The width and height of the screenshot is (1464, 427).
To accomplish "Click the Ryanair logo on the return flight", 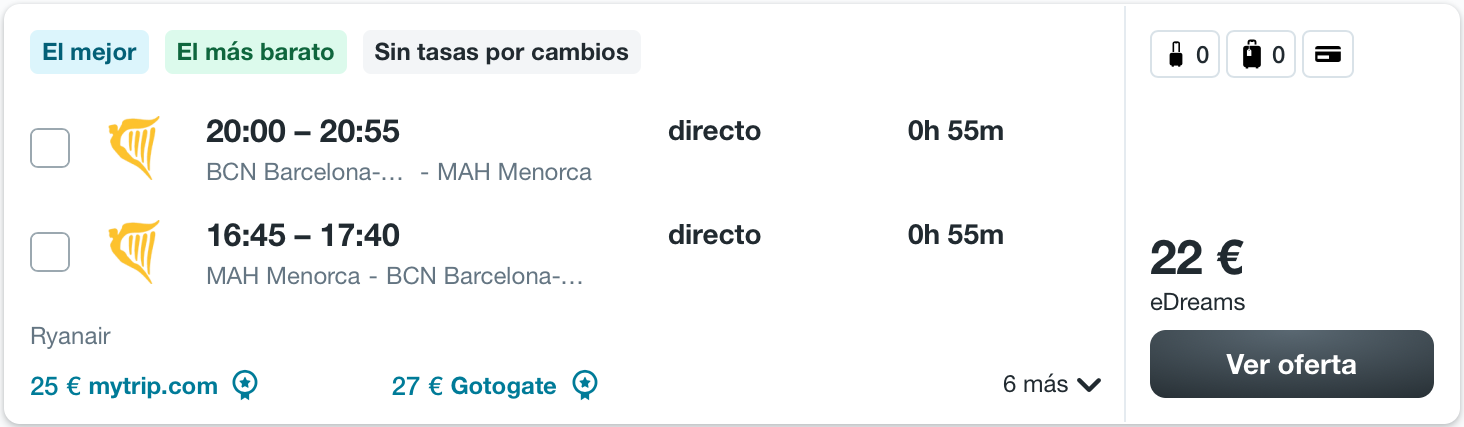I will coord(134,252).
